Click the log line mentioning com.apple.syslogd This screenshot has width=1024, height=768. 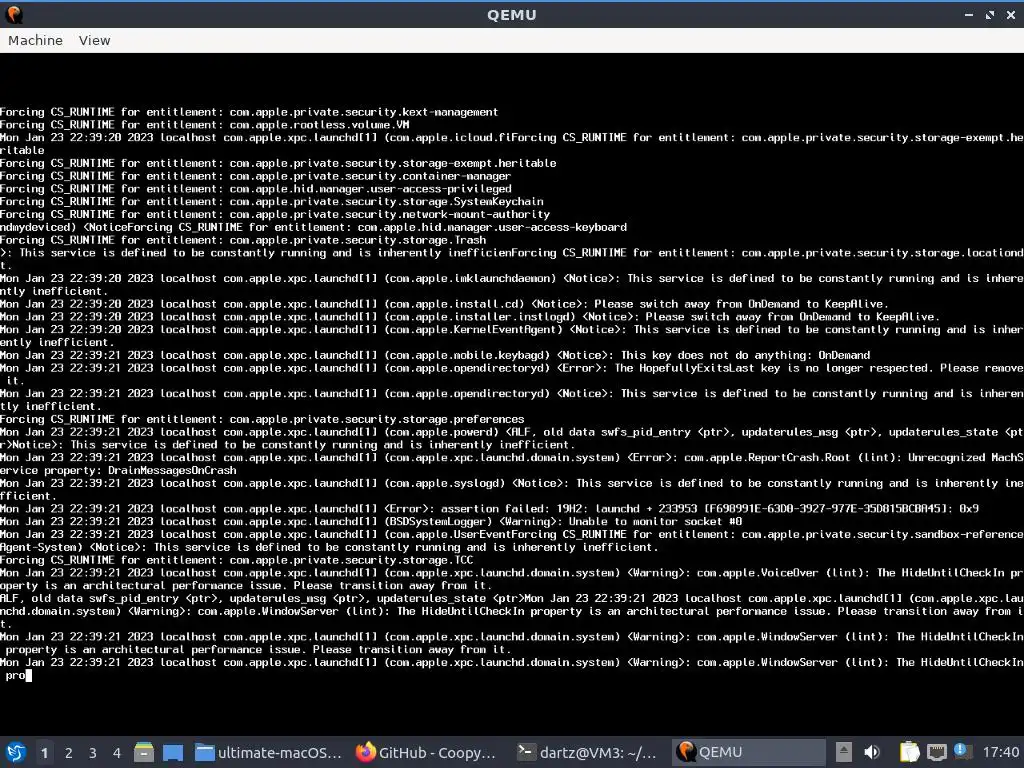(x=512, y=490)
